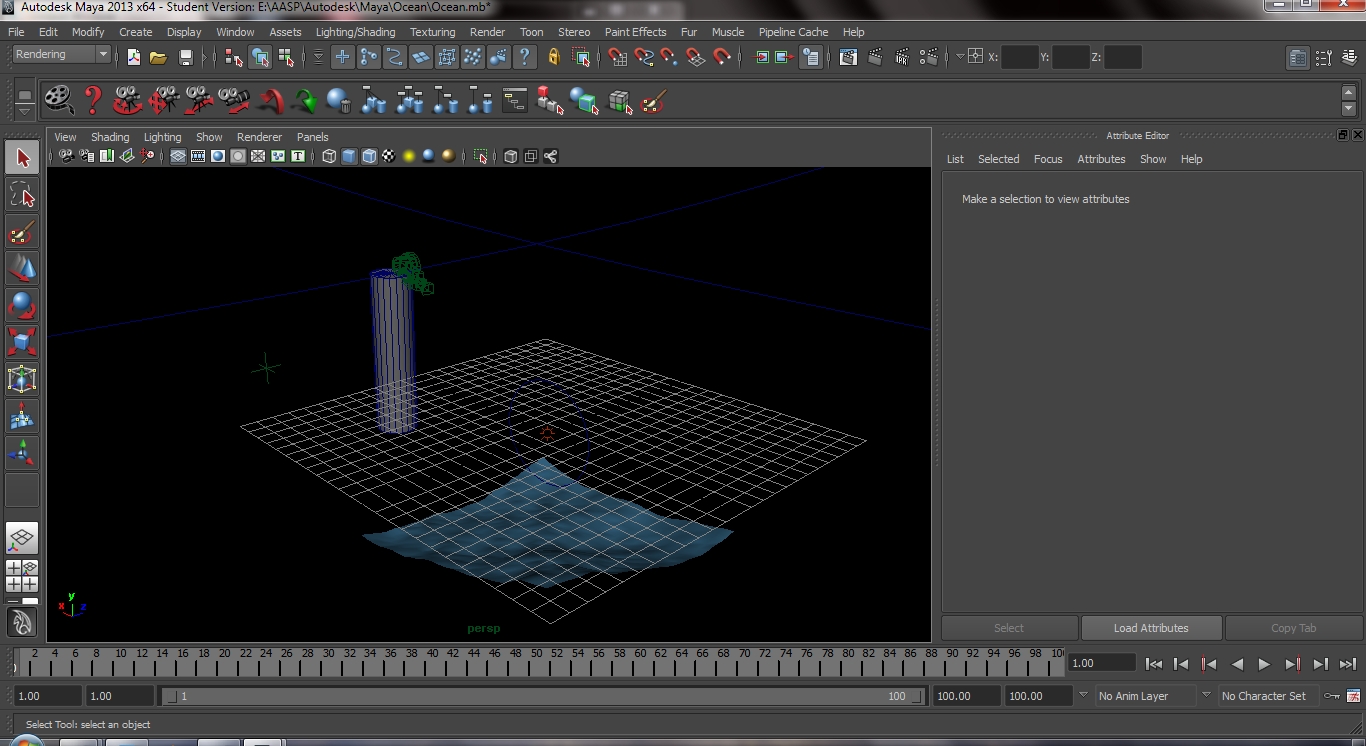Select the Paint Selection tool
This screenshot has height=746, width=1366.
pyautogui.click(x=22, y=232)
